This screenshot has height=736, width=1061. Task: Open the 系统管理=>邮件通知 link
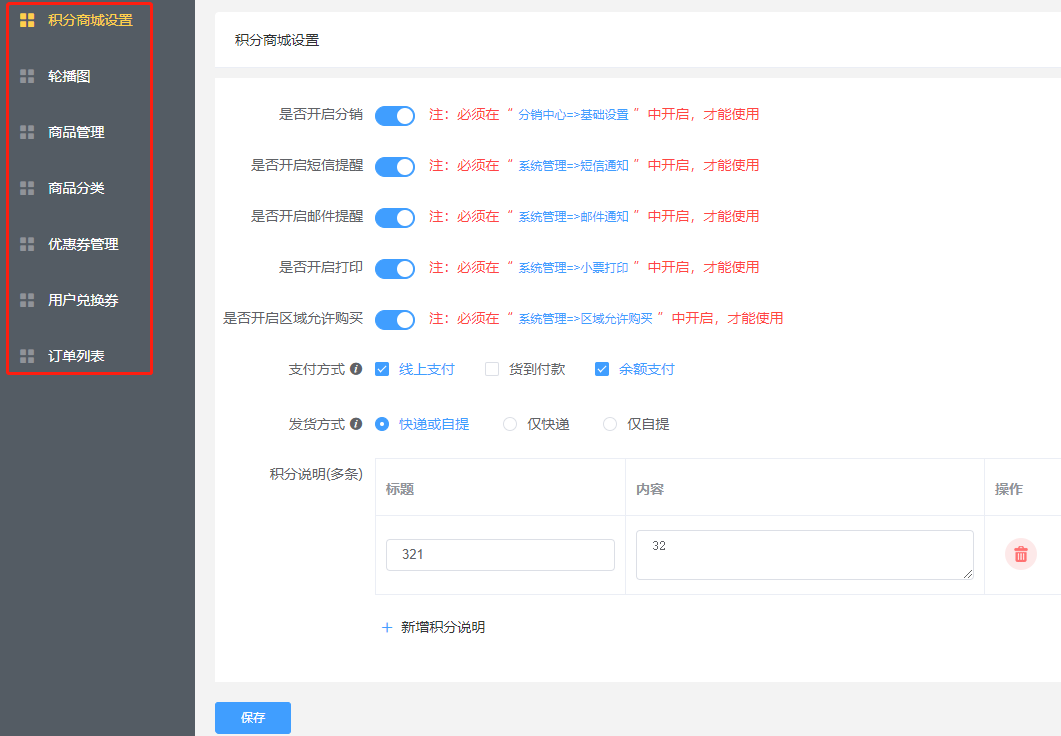tap(573, 217)
